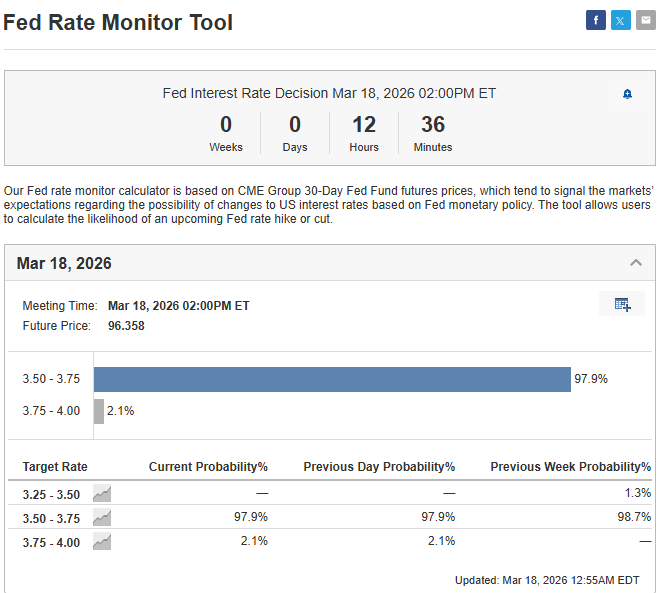Click the 3.25 - 3.50 target rate label in table
The image size is (658, 593).
tap(51, 493)
